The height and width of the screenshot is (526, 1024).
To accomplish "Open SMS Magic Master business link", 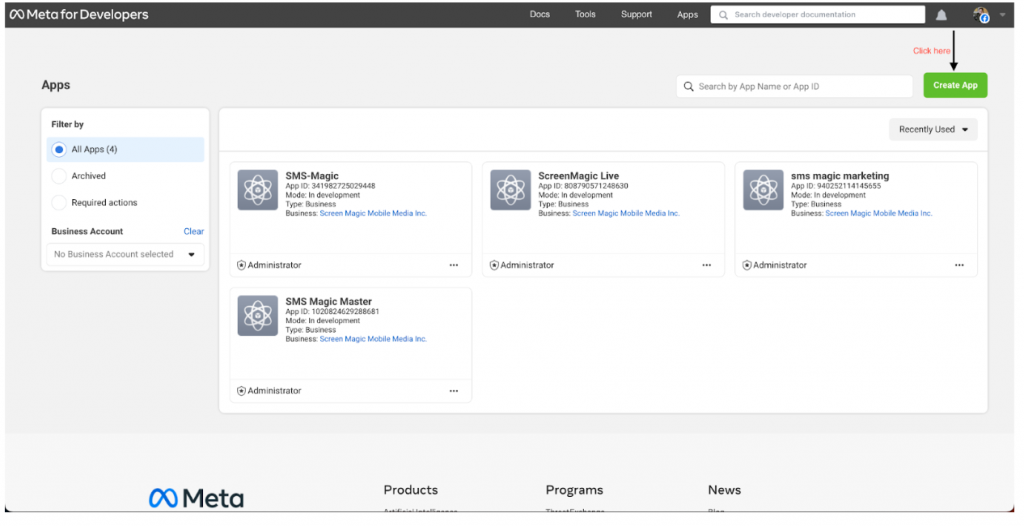I will point(373,338).
